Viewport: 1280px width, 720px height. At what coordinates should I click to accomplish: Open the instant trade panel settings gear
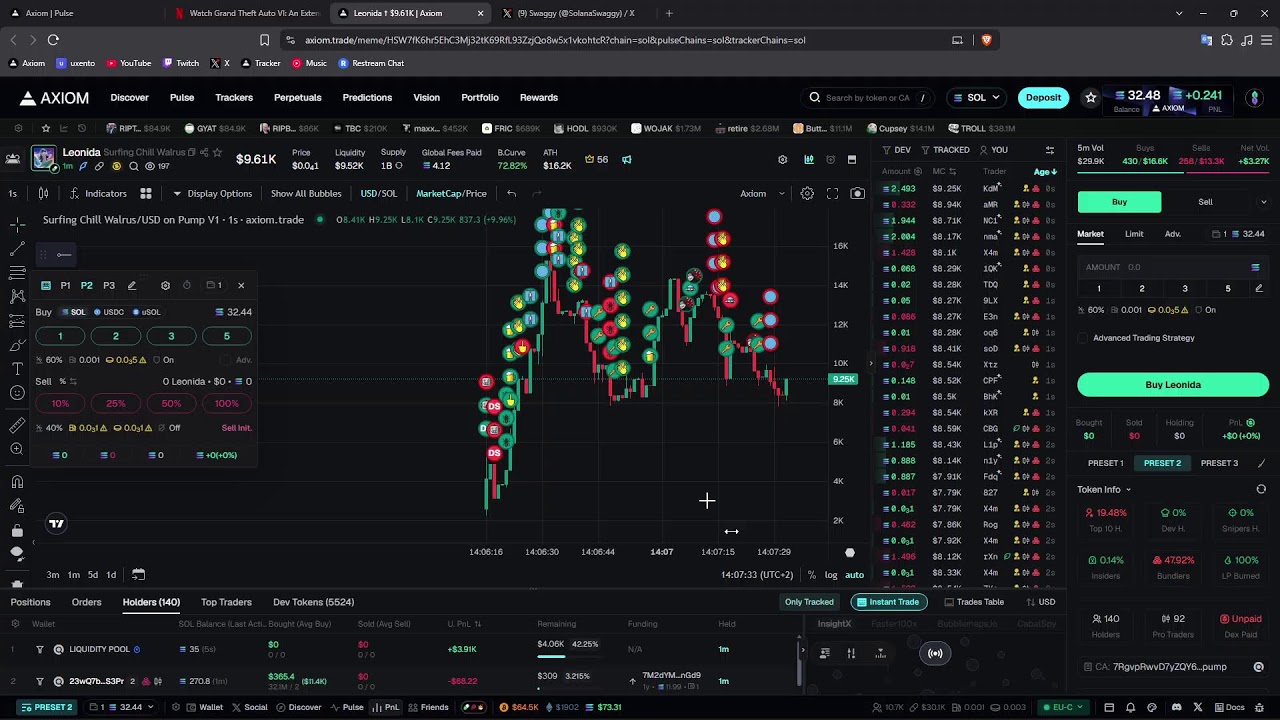(165, 285)
